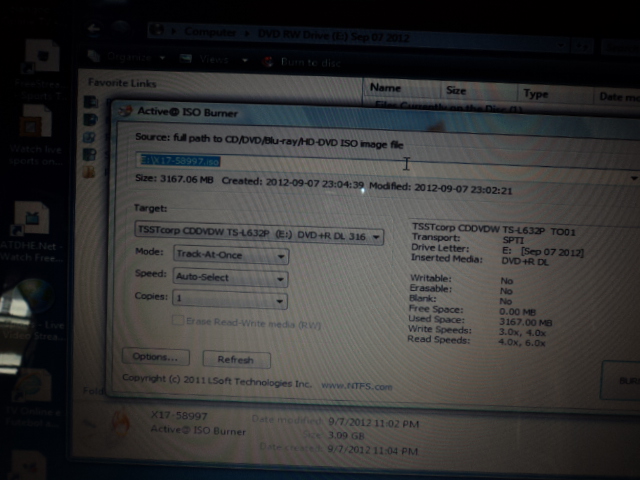This screenshot has height=480, width=640.
Task: Click Burn to disc in Explorer toolbar
Action: [311, 62]
